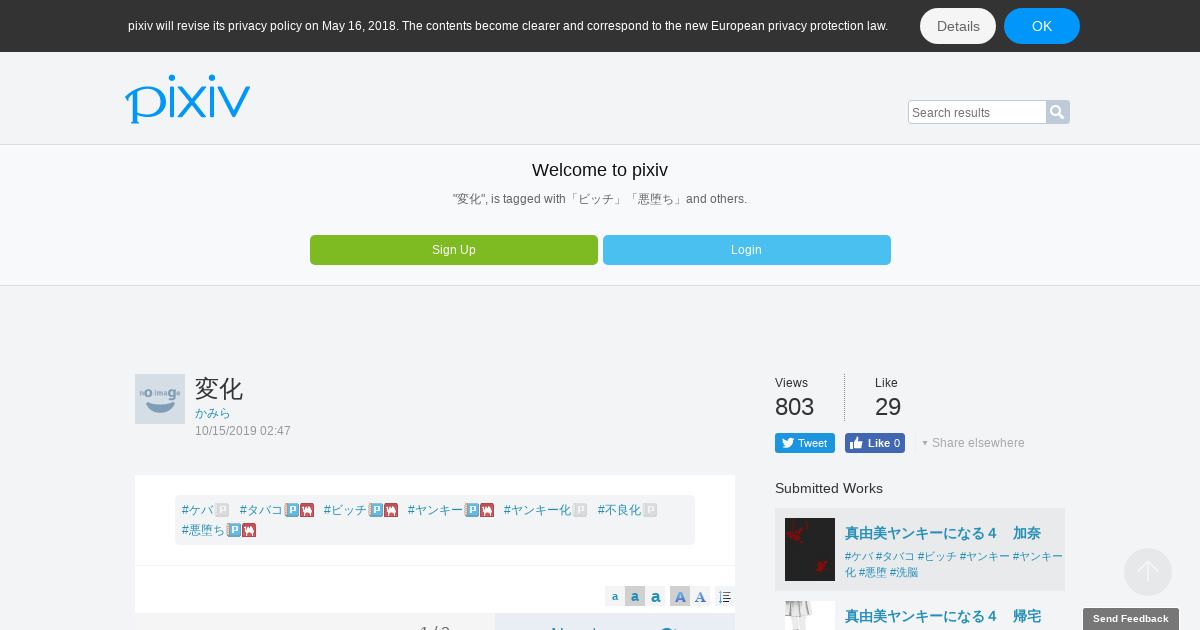
Task: Open the #タバコ tag link
Action: (x=262, y=510)
